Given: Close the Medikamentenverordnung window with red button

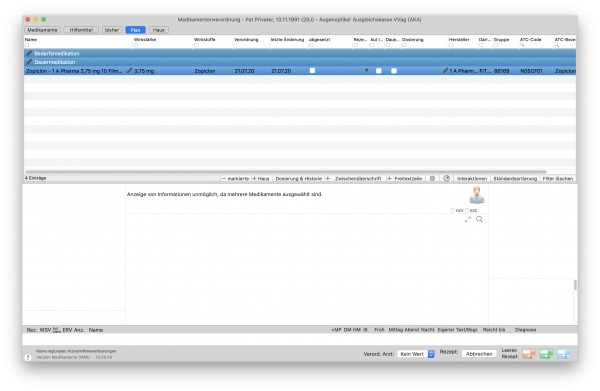Looking at the screenshot, I should [x=28, y=19].
